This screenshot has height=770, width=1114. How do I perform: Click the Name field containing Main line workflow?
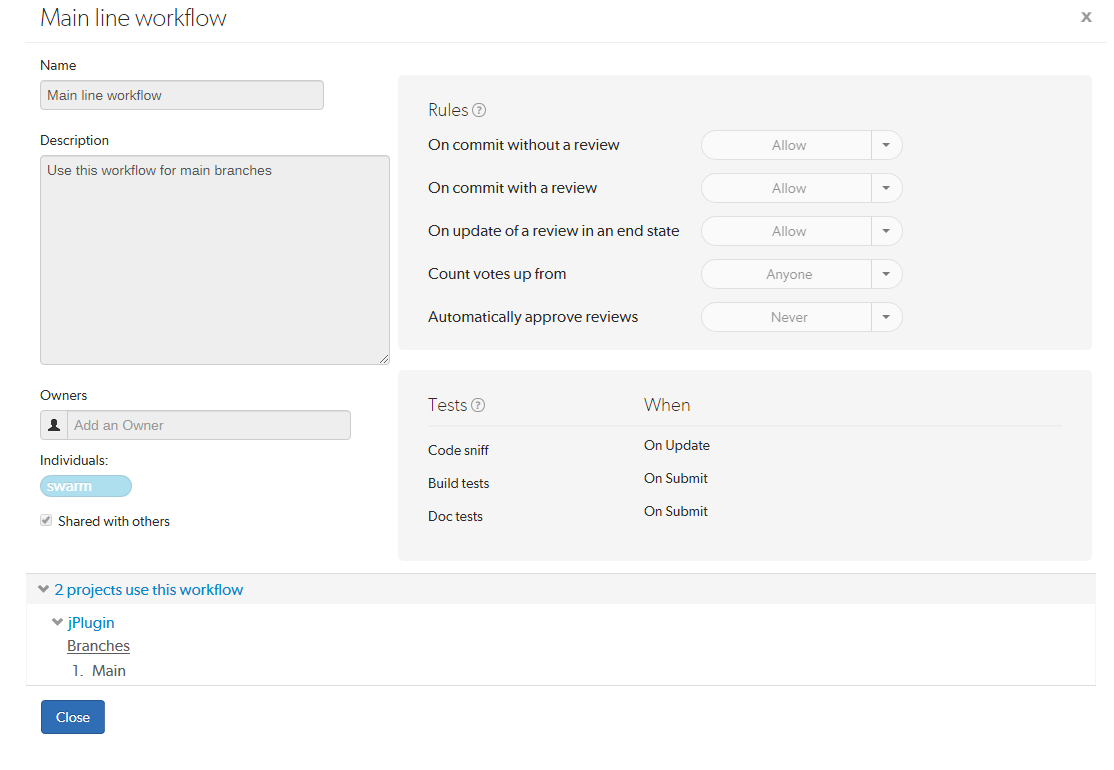coord(182,95)
